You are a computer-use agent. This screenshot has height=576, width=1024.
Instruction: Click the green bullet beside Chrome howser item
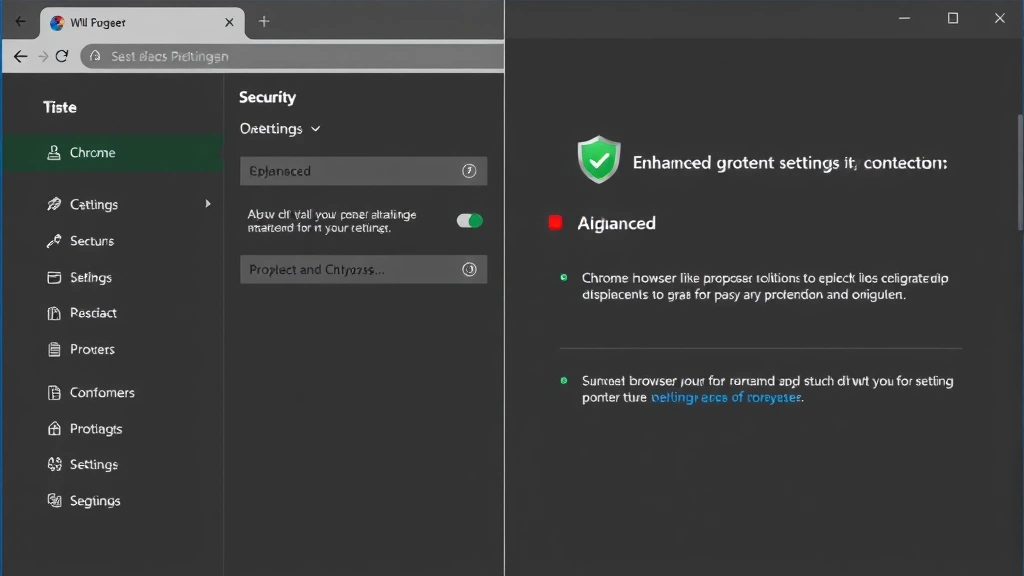pyautogui.click(x=563, y=278)
